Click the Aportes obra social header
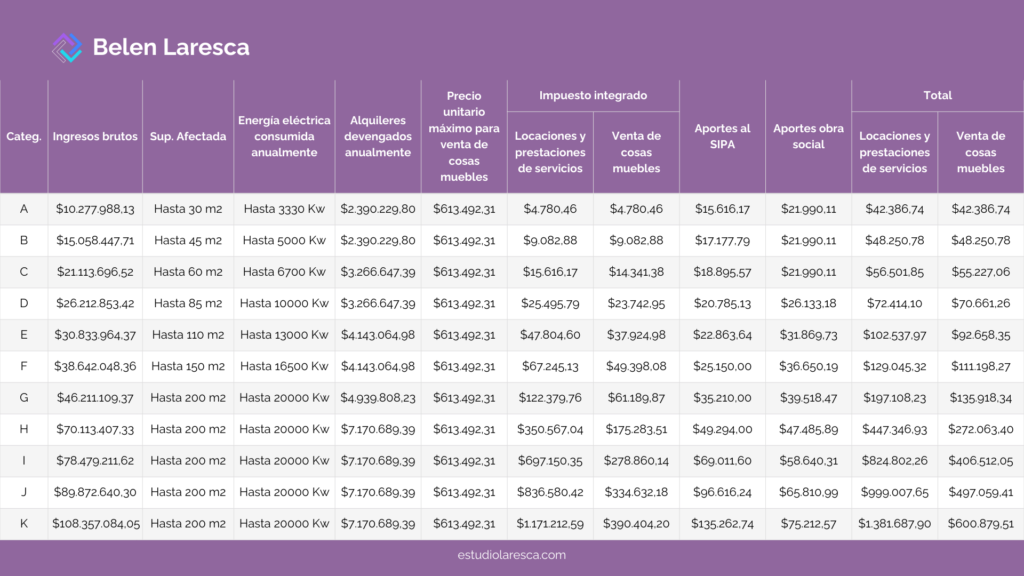Screen dimensions: 1024x576 (808, 136)
